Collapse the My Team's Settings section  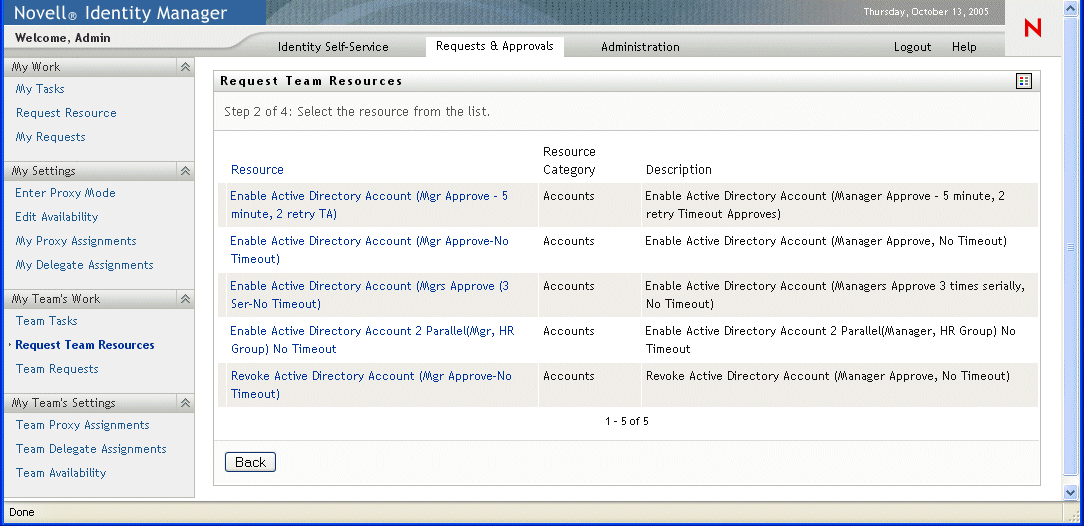pyautogui.click(x=185, y=403)
